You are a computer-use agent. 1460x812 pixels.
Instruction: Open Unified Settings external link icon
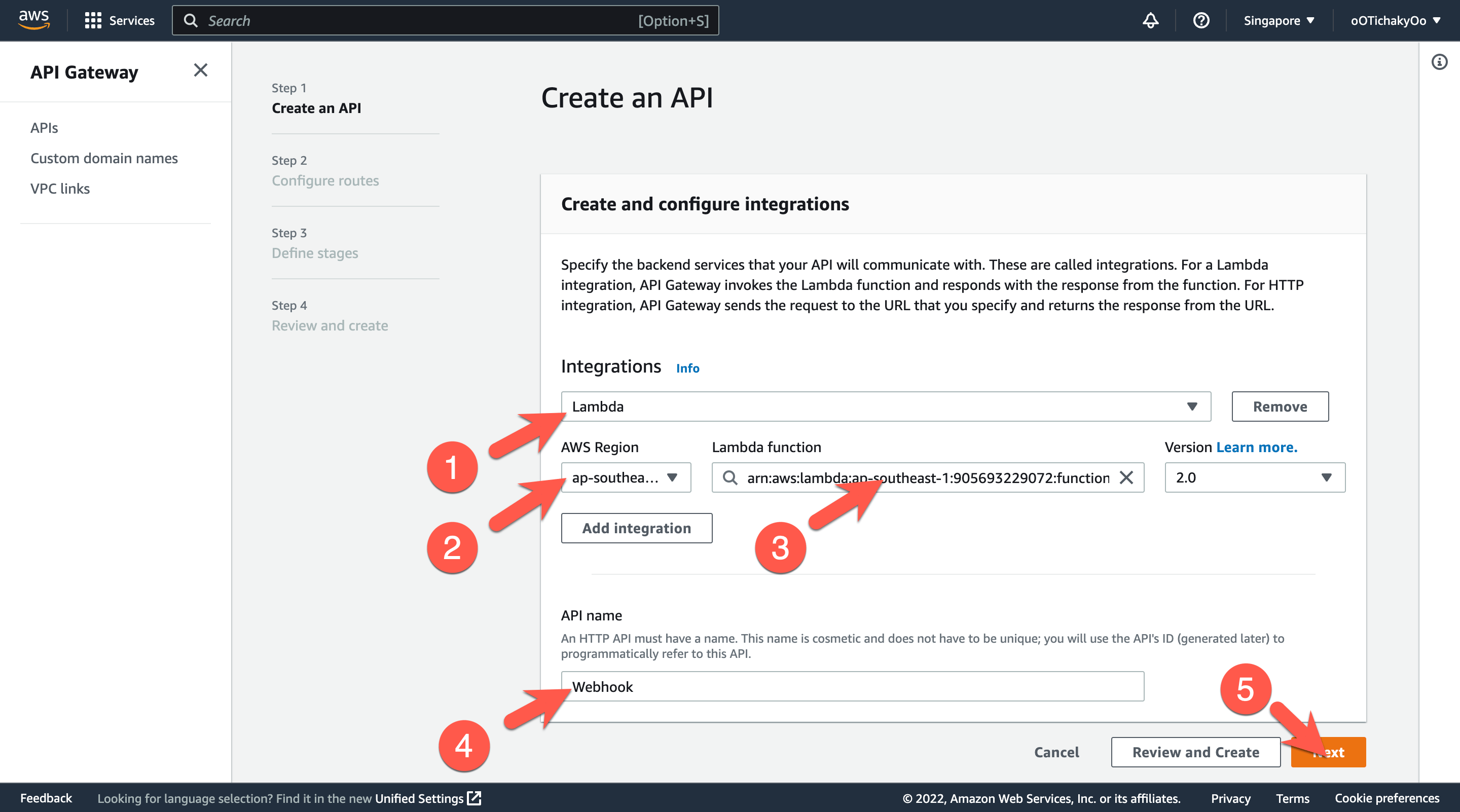click(474, 798)
